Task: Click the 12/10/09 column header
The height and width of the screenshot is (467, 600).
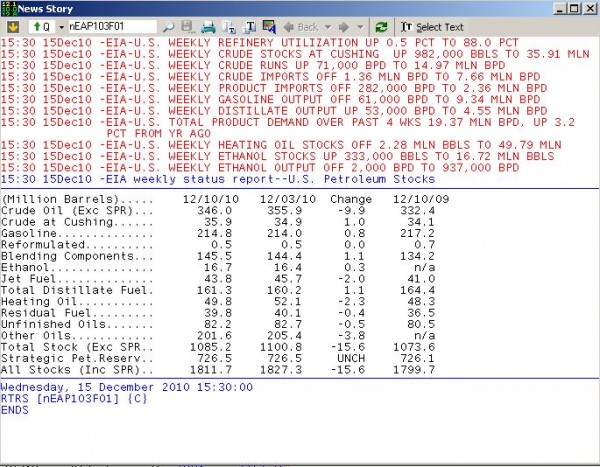Action: tap(421, 199)
